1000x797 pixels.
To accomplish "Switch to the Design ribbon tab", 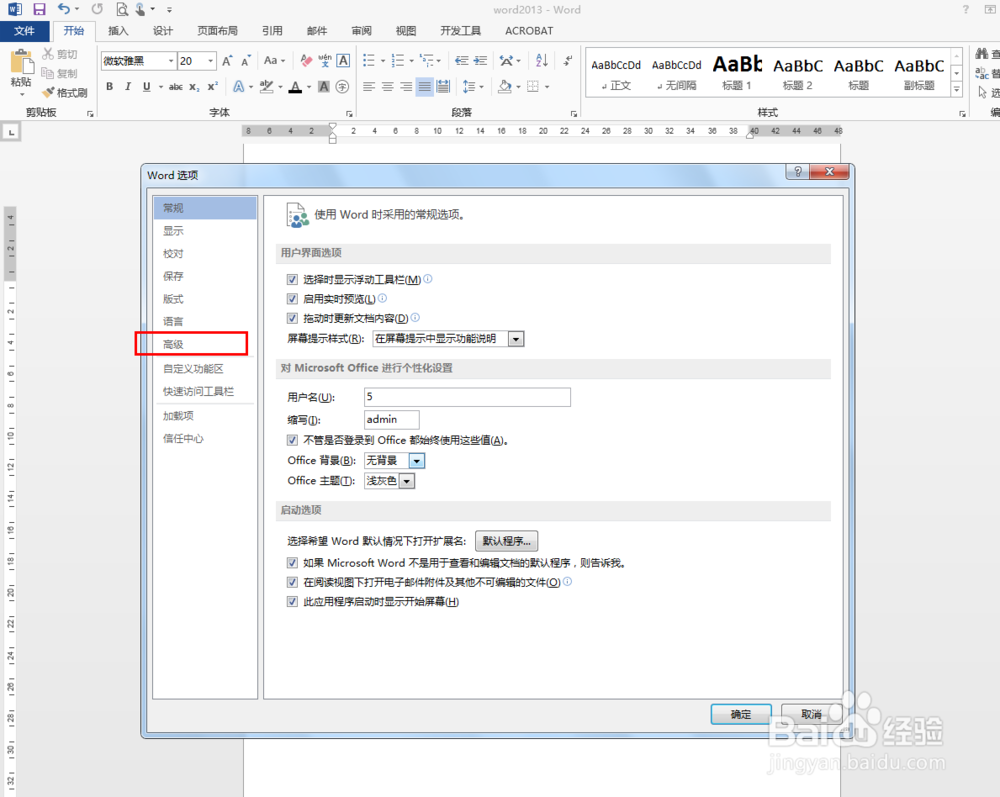I will [x=163, y=31].
